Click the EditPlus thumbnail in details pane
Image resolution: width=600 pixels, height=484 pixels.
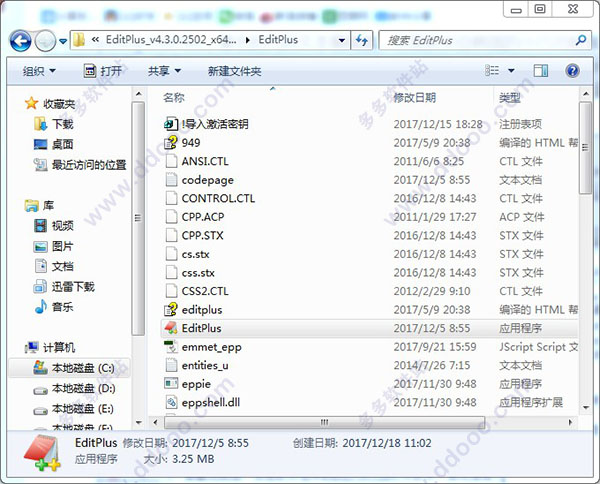(42, 452)
